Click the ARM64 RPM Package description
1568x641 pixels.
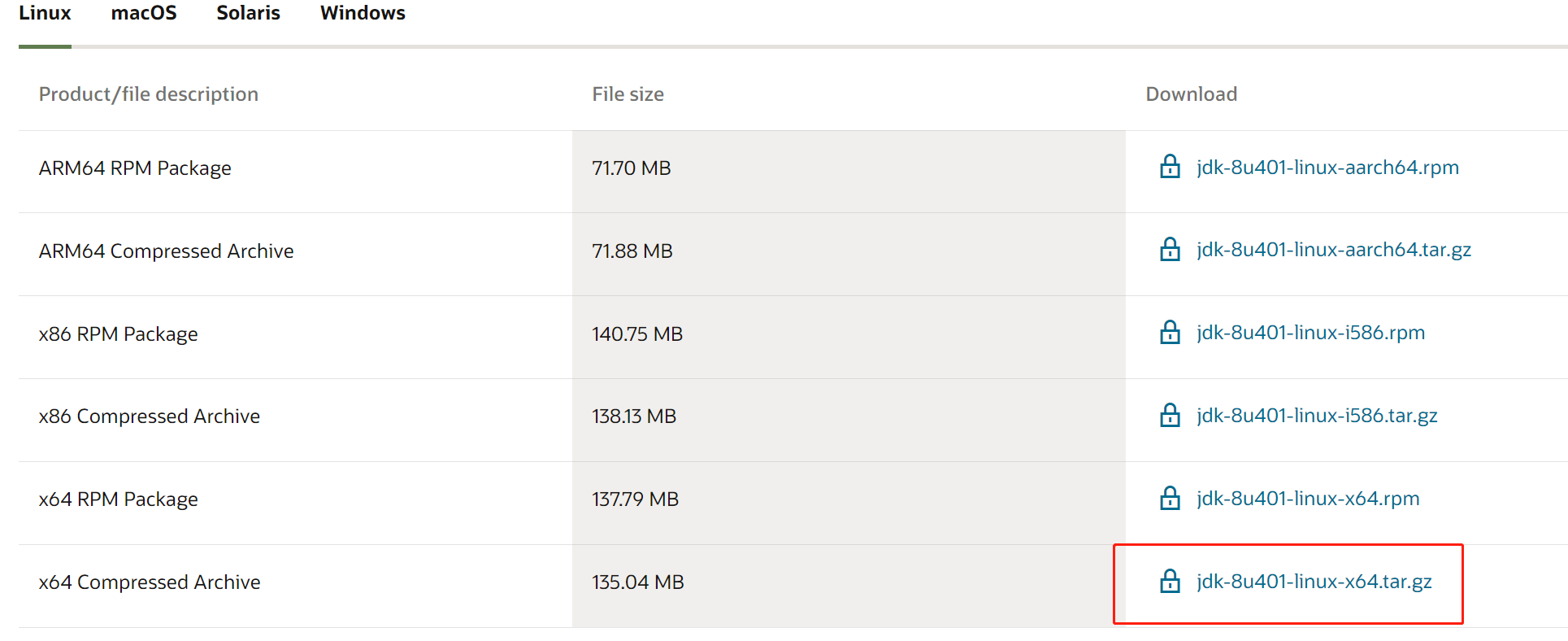click(x=135, y=168)
